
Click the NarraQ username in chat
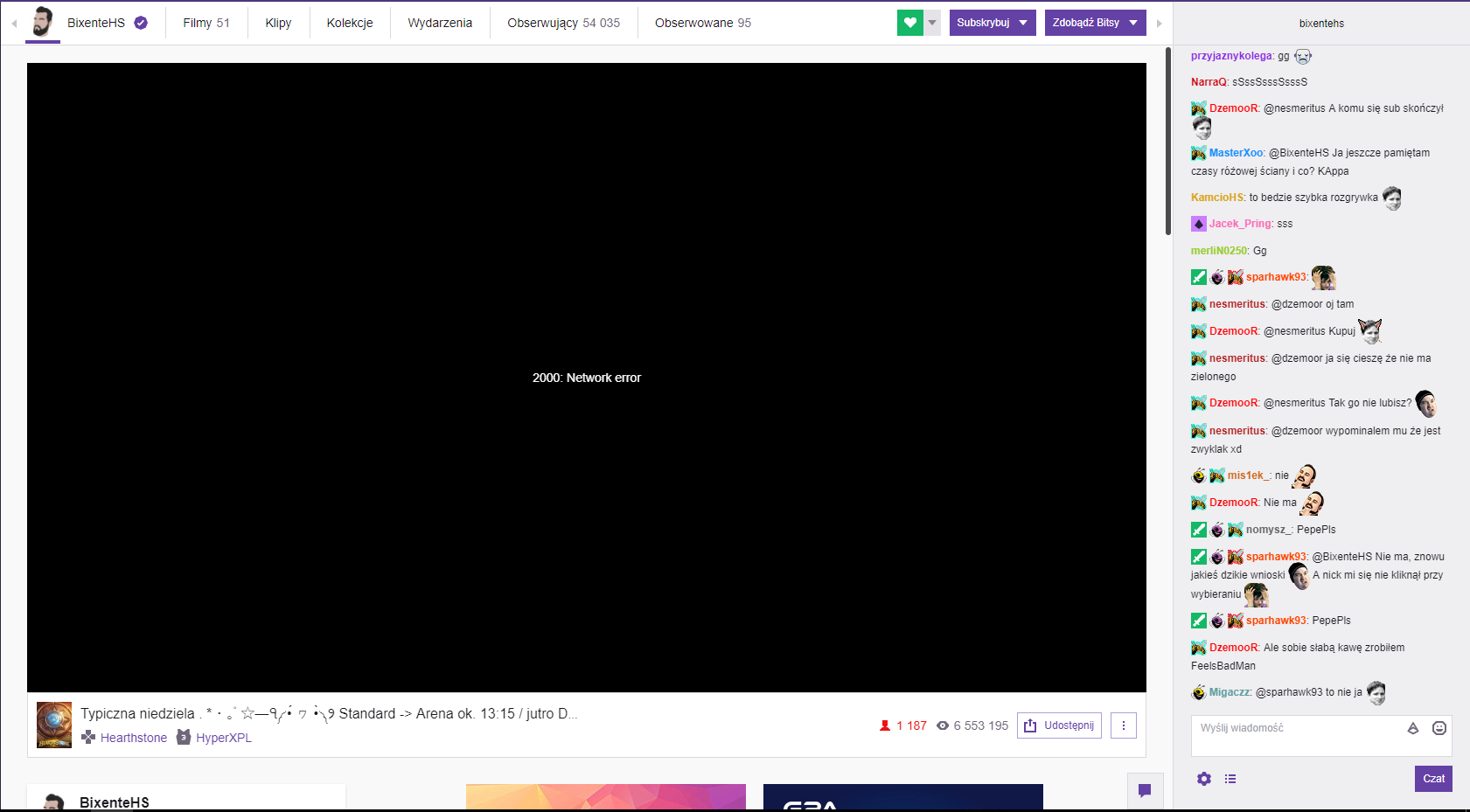pos(1209,82)
